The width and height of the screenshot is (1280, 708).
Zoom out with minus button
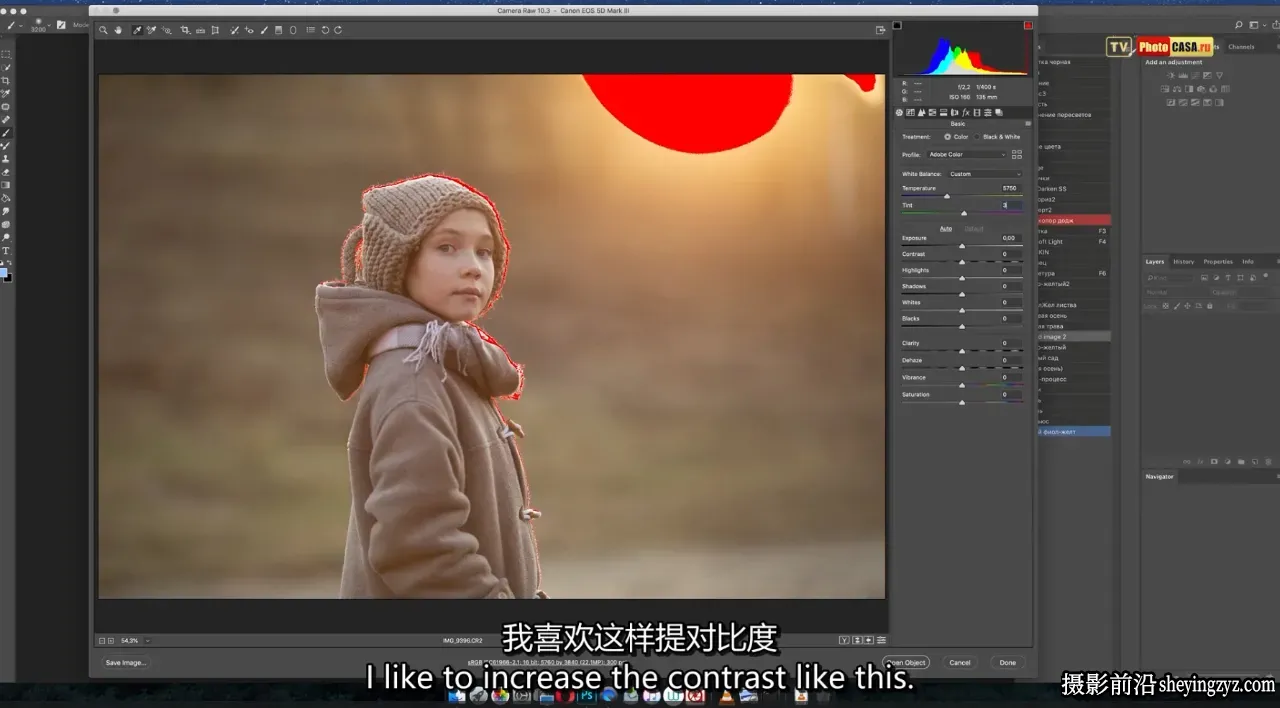pyautogui.click(x=102, y=640)
